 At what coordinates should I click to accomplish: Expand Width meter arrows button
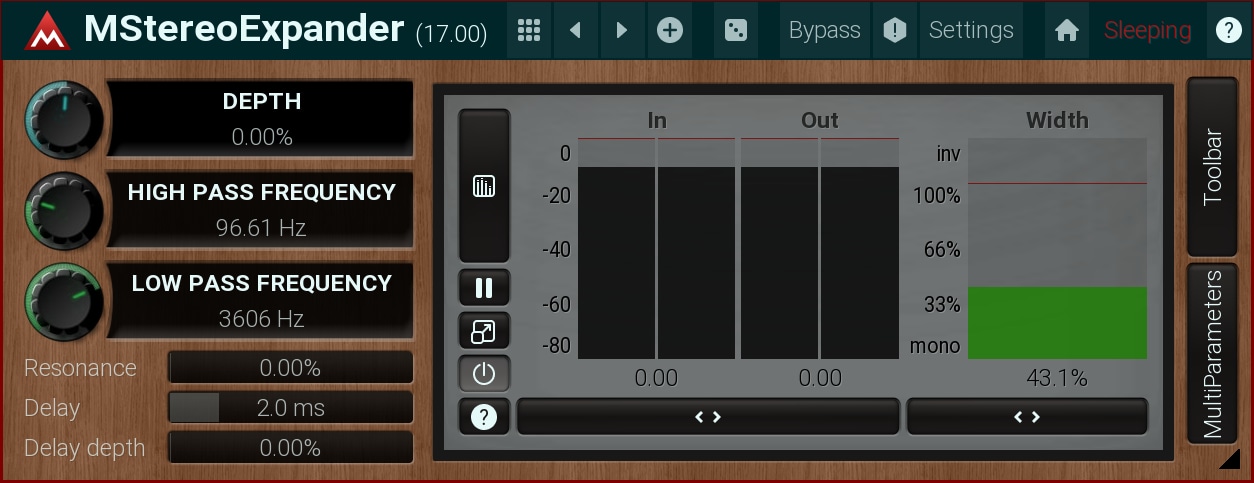point(1027,417)
